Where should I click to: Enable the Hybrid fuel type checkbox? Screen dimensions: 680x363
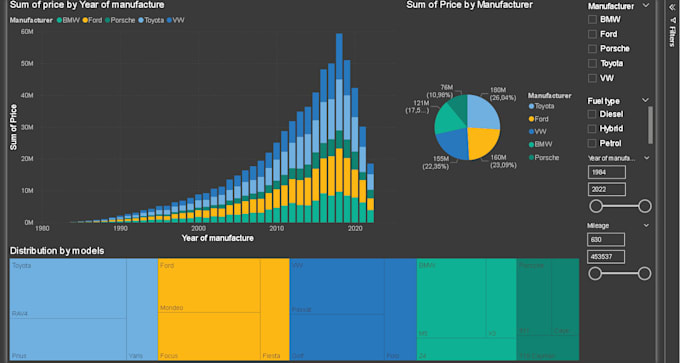pyautogui.click(x=592, y=129)
